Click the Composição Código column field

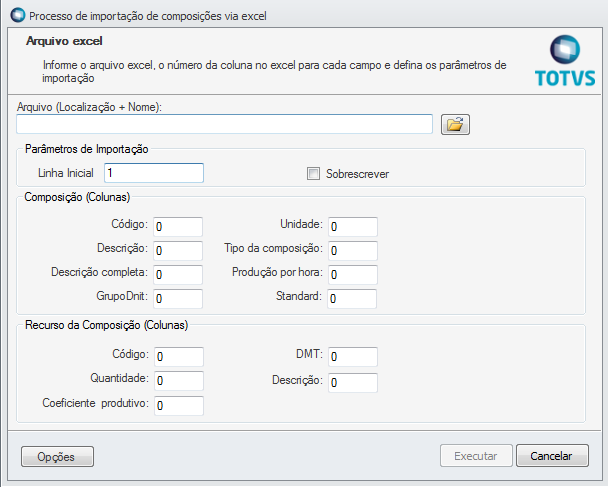tap(178, 226)
